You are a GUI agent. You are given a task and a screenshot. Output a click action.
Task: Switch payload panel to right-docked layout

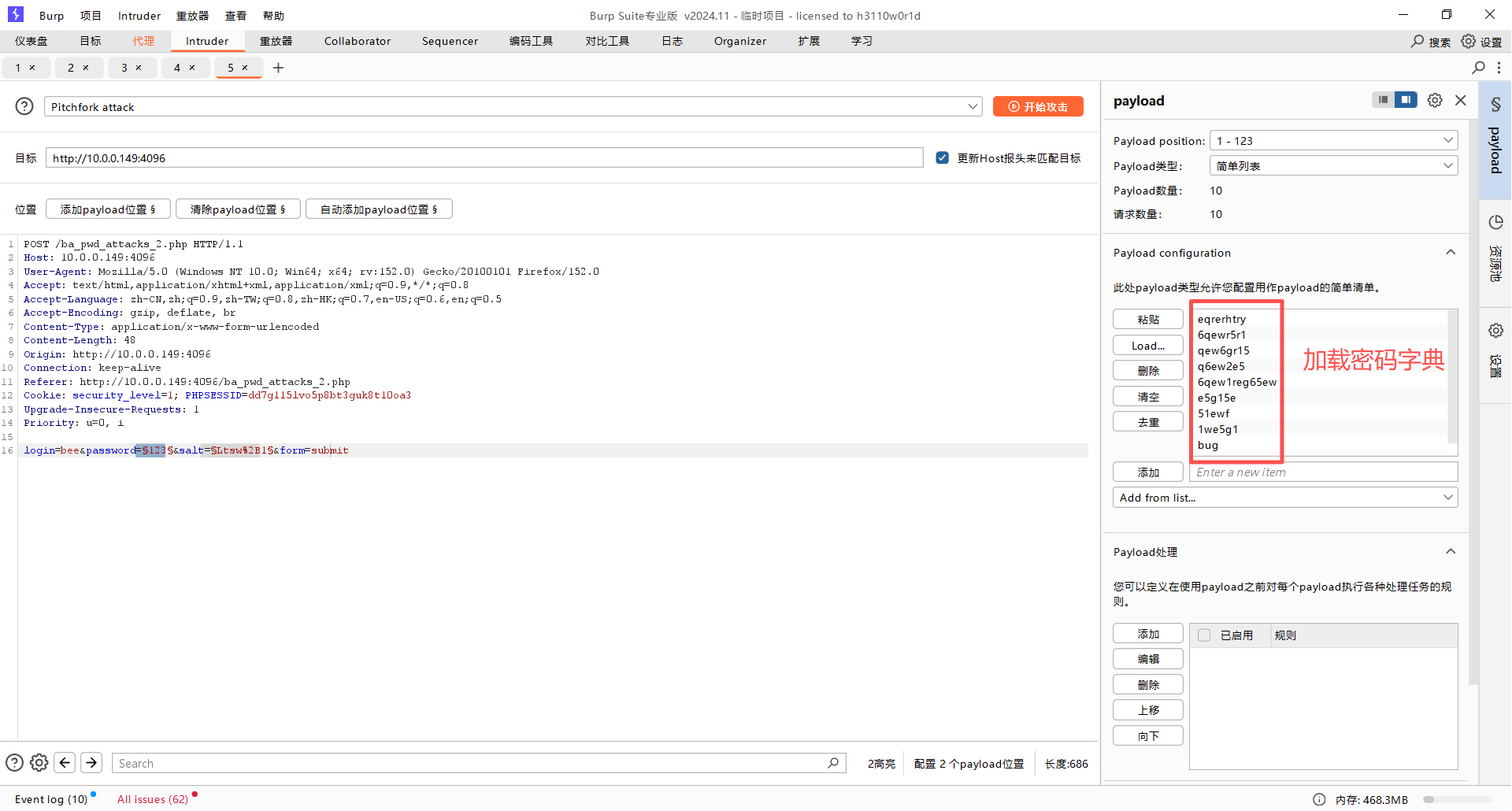coord(1406,100)
